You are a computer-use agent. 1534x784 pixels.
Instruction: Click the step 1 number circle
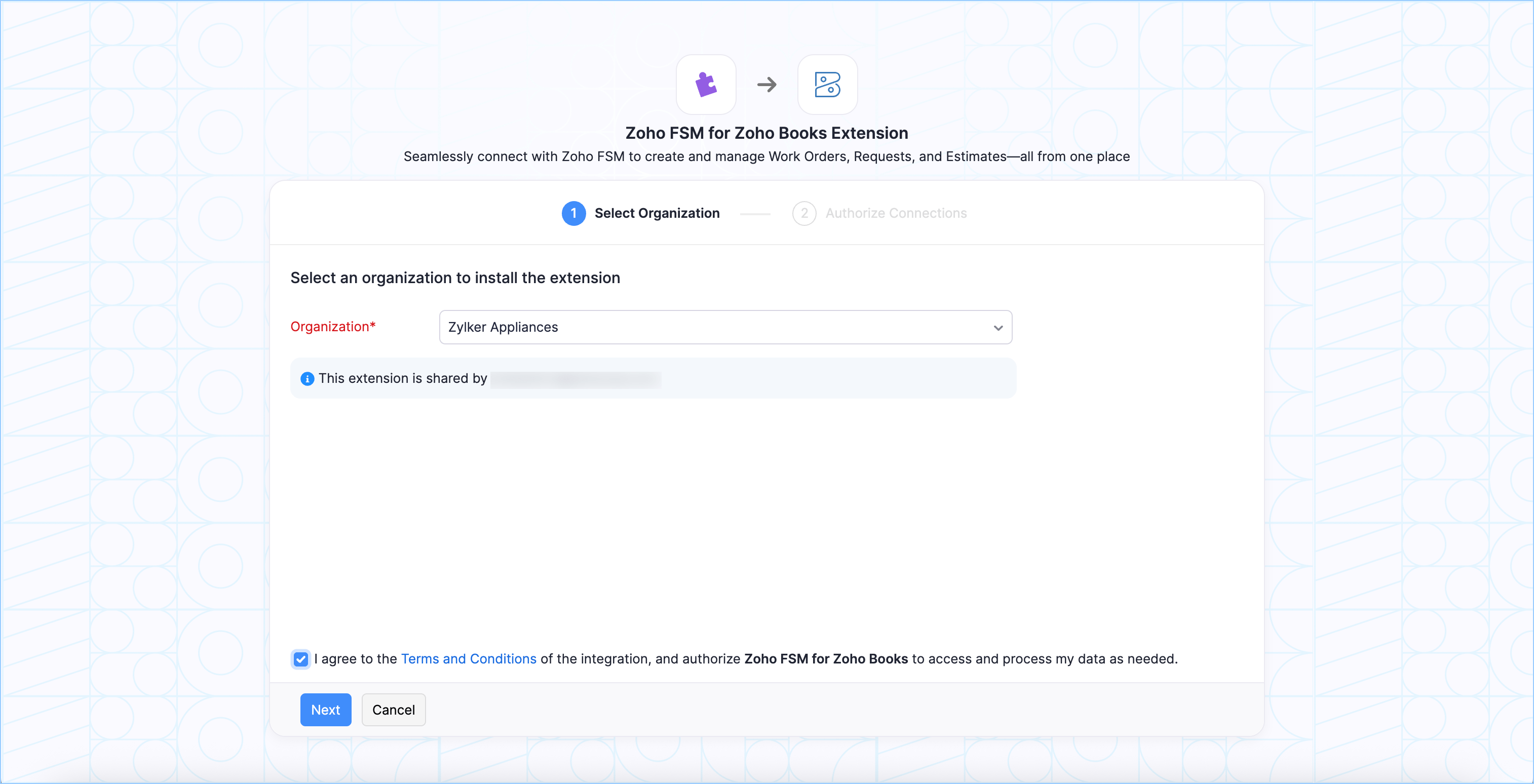(x=573, y=213)
